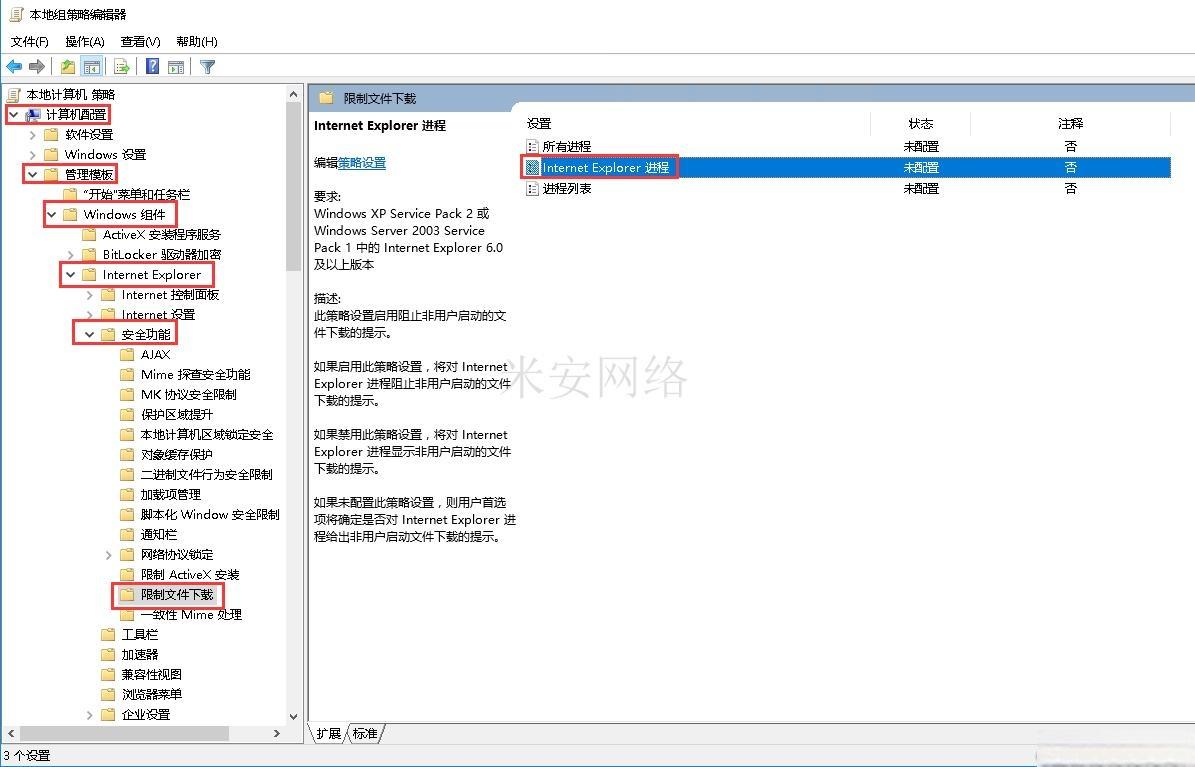Expand the Internet 控制面板 node
Image resolution: width=1195 pixels, height=767 pixels.
click(89, 295)
